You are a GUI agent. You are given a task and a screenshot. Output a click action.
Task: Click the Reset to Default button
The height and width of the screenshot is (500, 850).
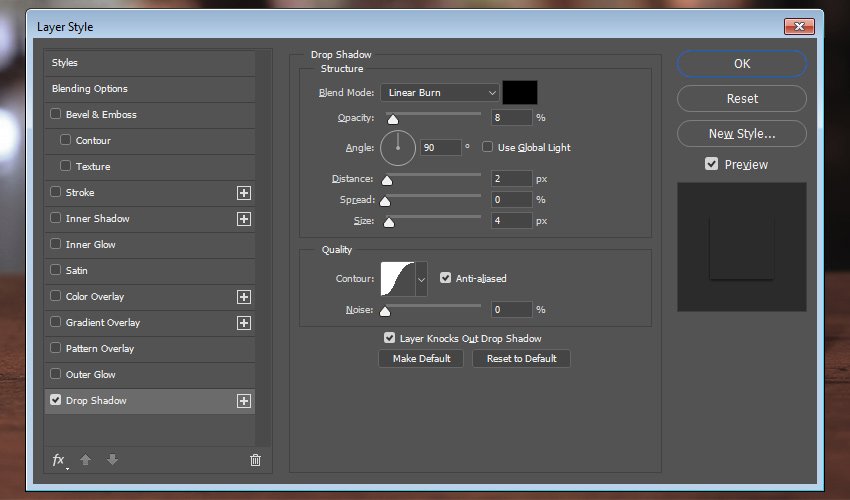(x=521, y=358)
